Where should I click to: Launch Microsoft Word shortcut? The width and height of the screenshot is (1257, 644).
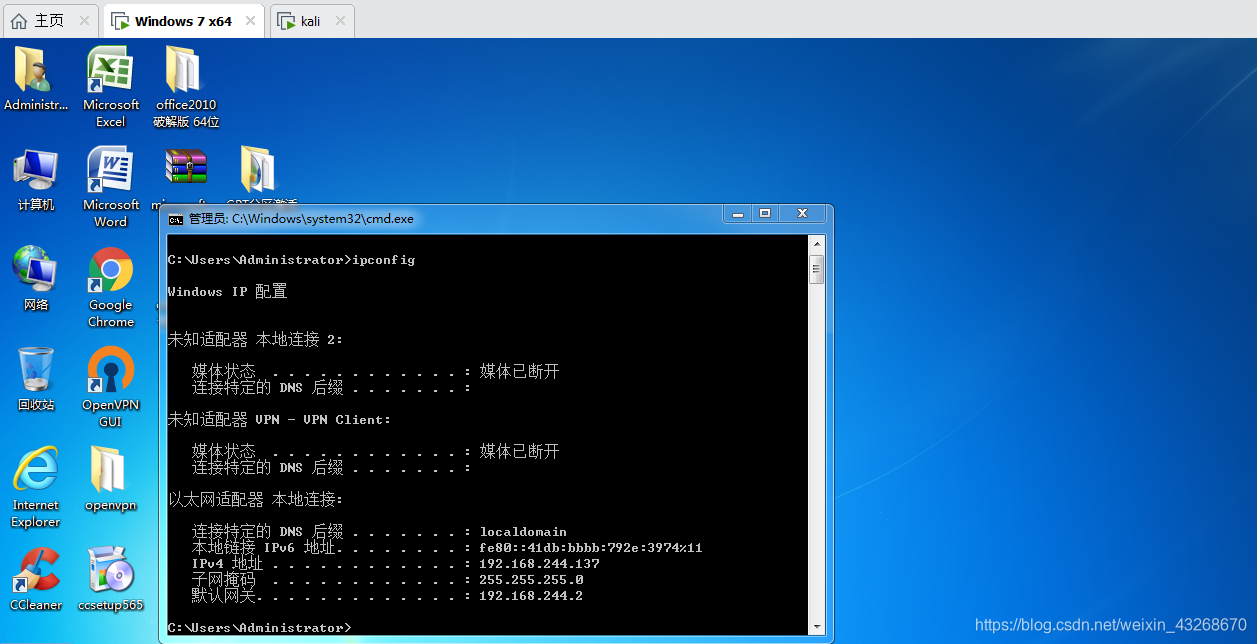[x=110, y=171]
